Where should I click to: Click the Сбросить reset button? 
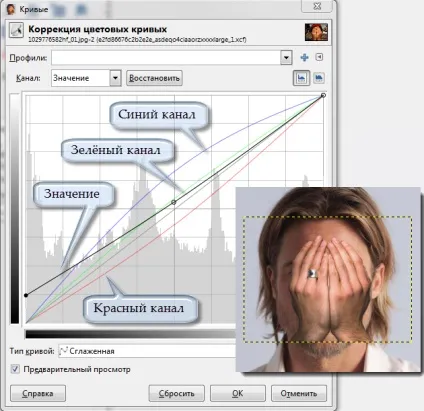(x=176, y=393)
